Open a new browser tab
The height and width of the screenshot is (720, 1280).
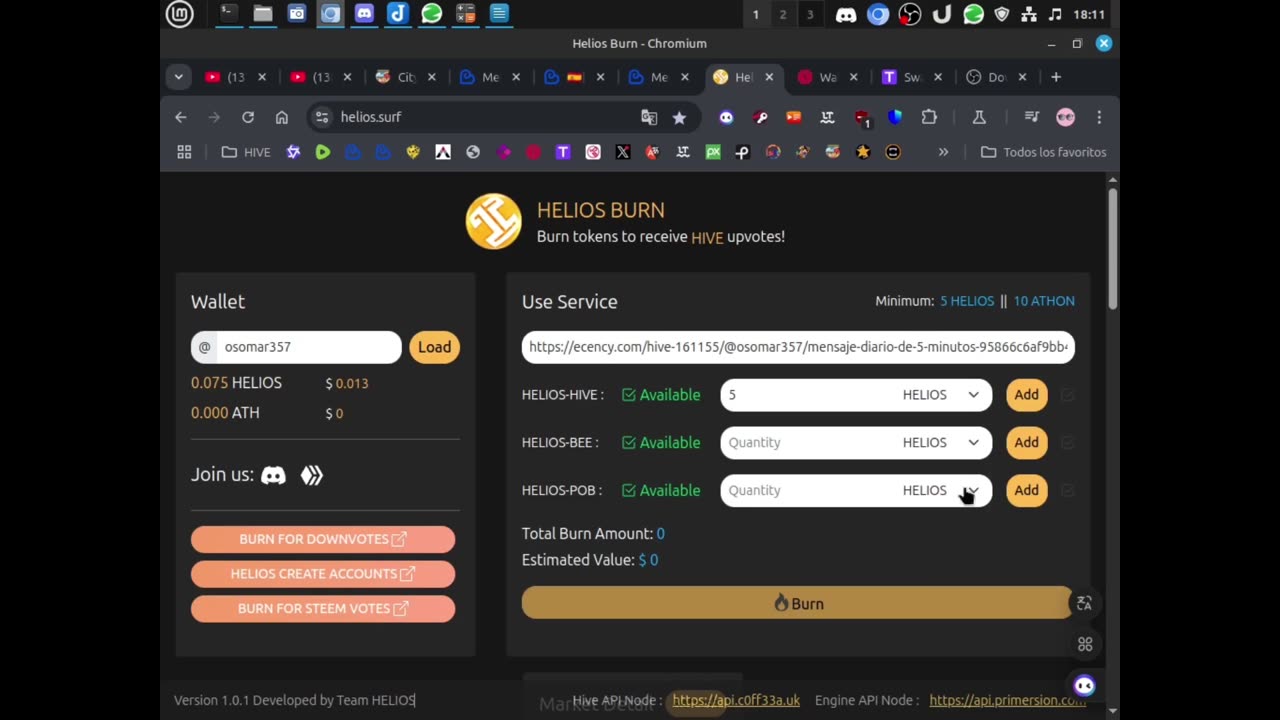[1055, 77]
